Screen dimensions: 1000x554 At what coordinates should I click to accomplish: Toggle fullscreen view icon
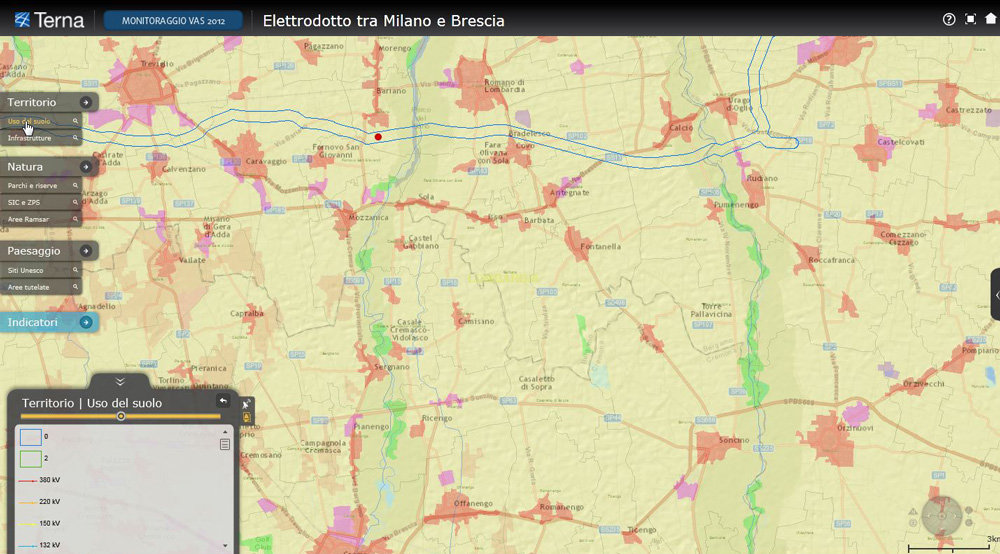pyautogui.click(x=970, y=19)
